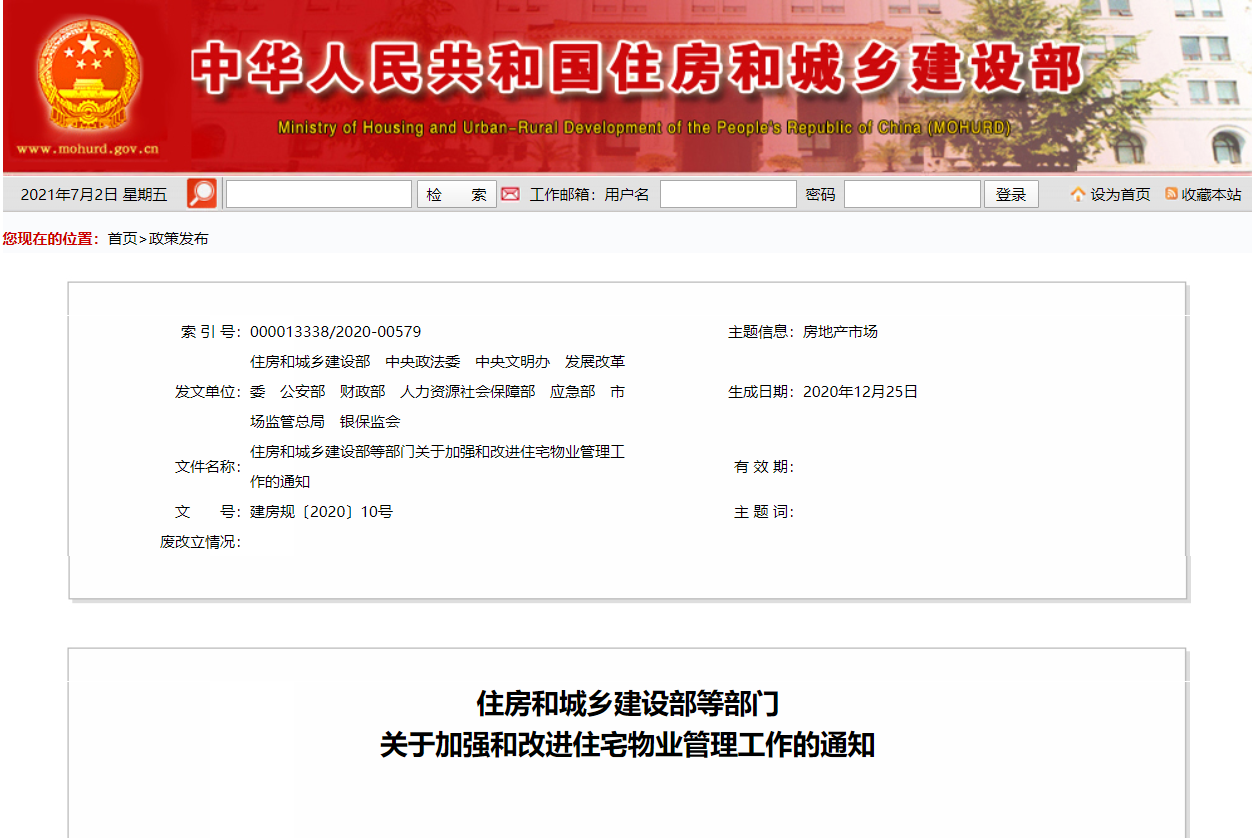Click the 房地产市场 topic value
Viewport: 1252px width, 838px height.
pyautogui.click(x=840, y=332)
